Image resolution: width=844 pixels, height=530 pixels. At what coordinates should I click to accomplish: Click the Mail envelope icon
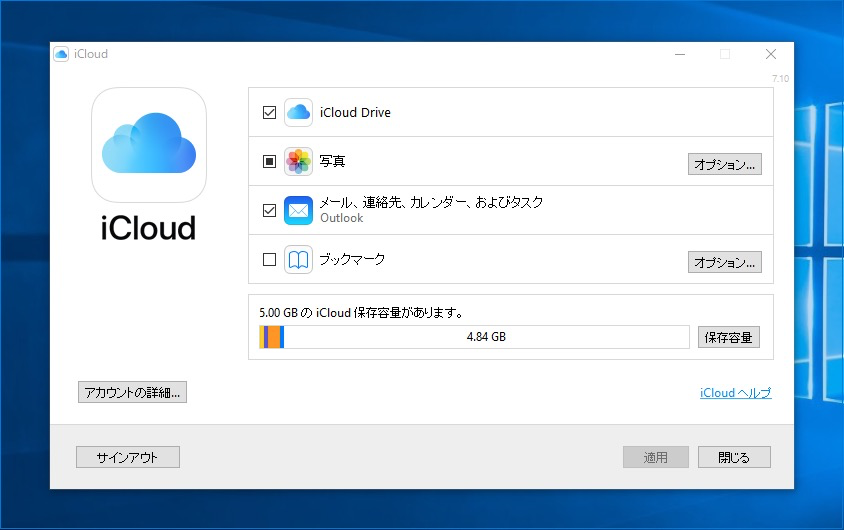(x=298, y=210)
